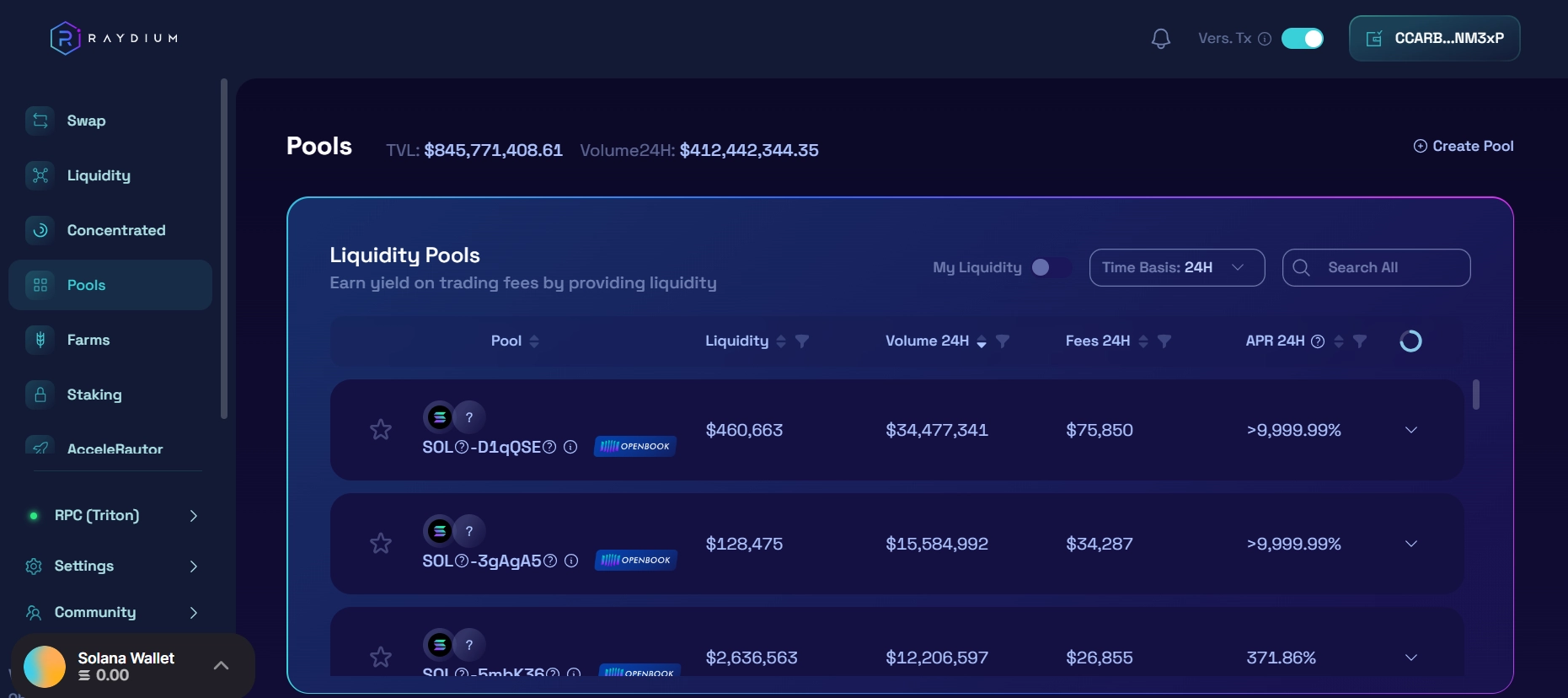Click the Farms sidebar icon

coord(40,340)
